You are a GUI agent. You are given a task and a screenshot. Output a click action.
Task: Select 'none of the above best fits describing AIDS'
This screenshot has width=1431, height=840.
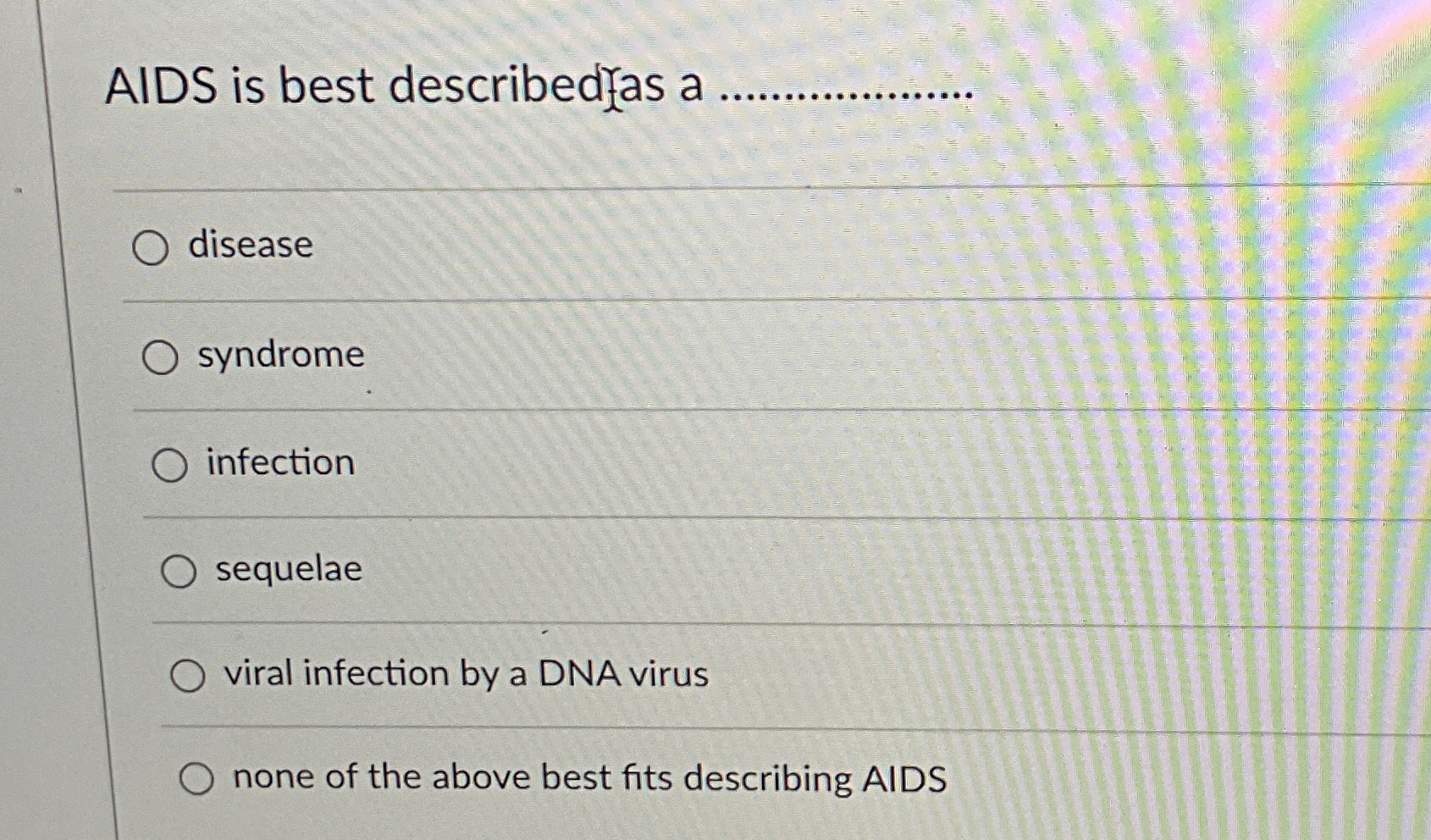pyautogui.click(x=197, y=776)
